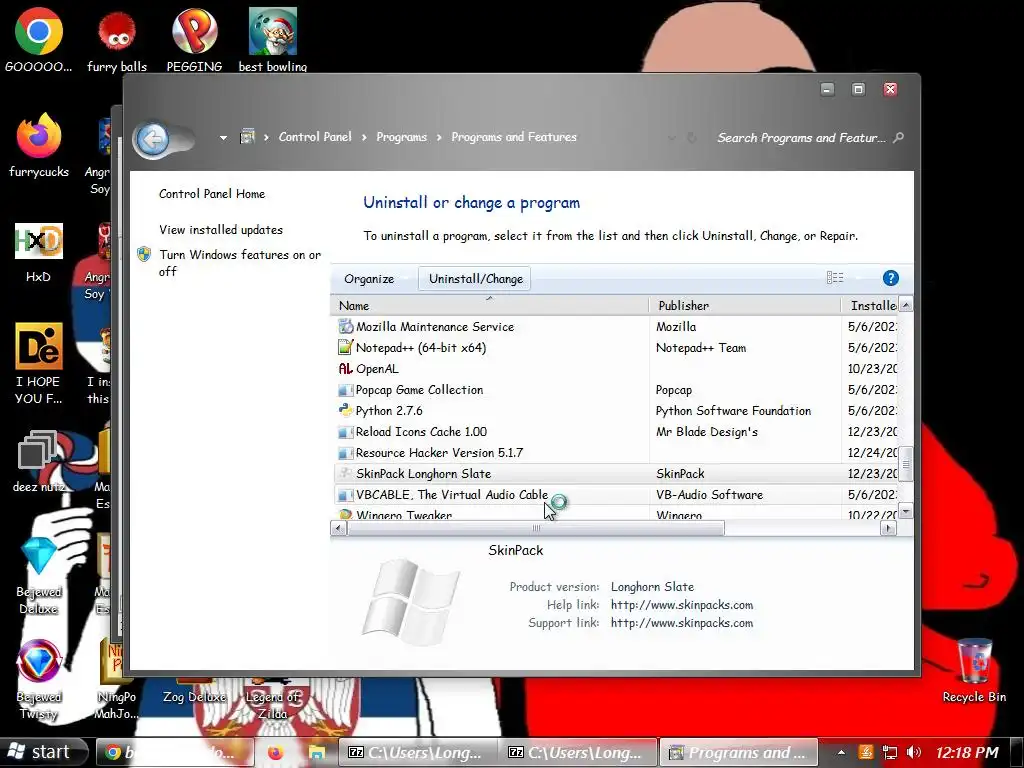Open the view options dropdown arrow
1024x768 pixels.
pyautogui.click(x=859, y=278)
